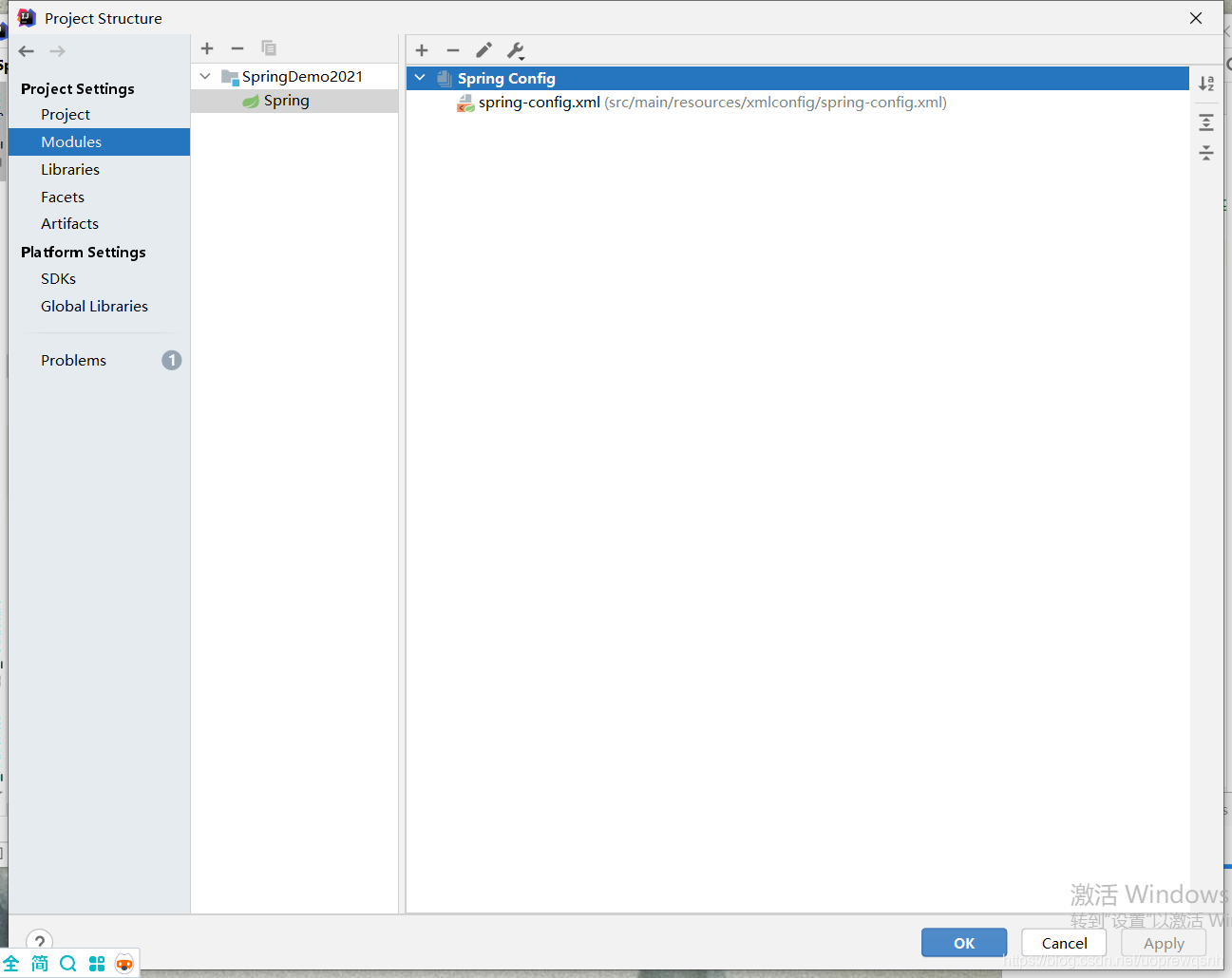The image size is (1232, 978).
Task: Click the Problems count badge
Action: coord(171,360)
